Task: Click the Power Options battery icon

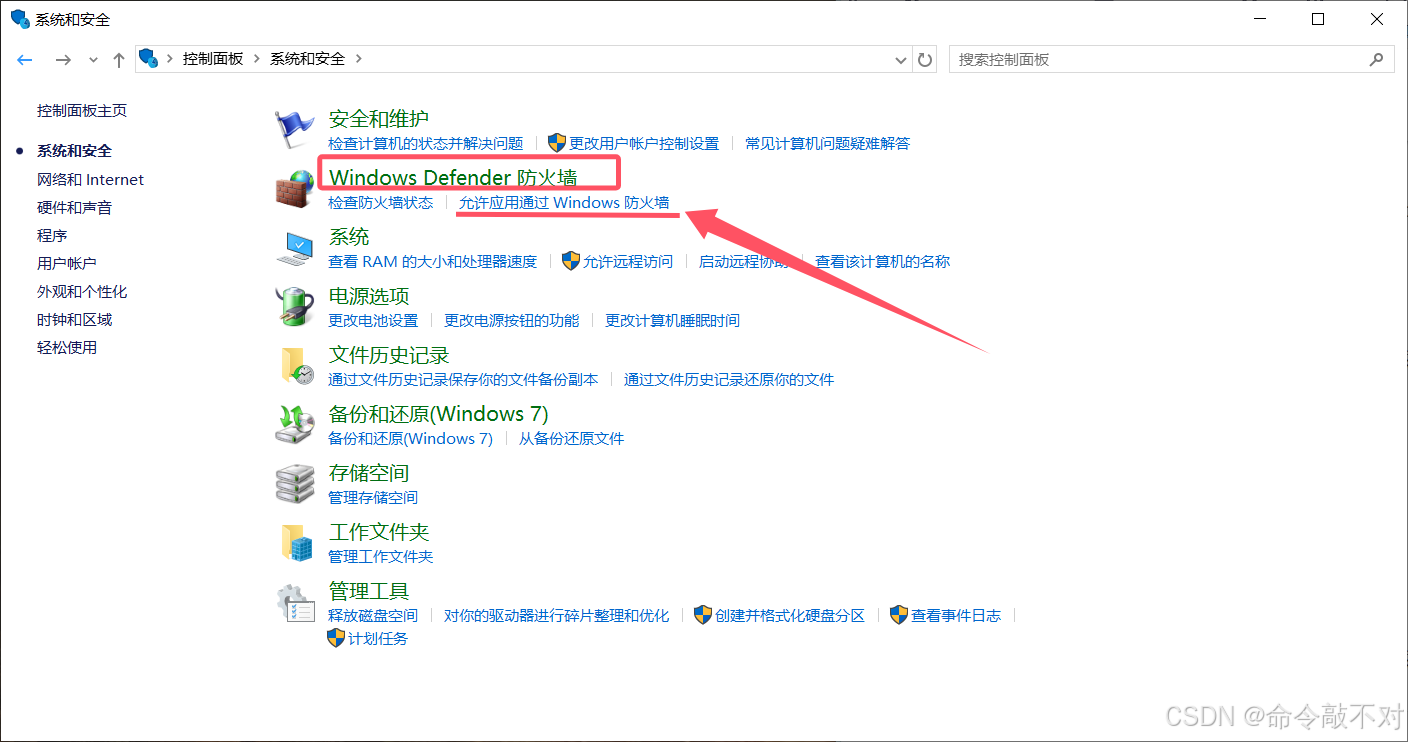Action: point(295,307)
